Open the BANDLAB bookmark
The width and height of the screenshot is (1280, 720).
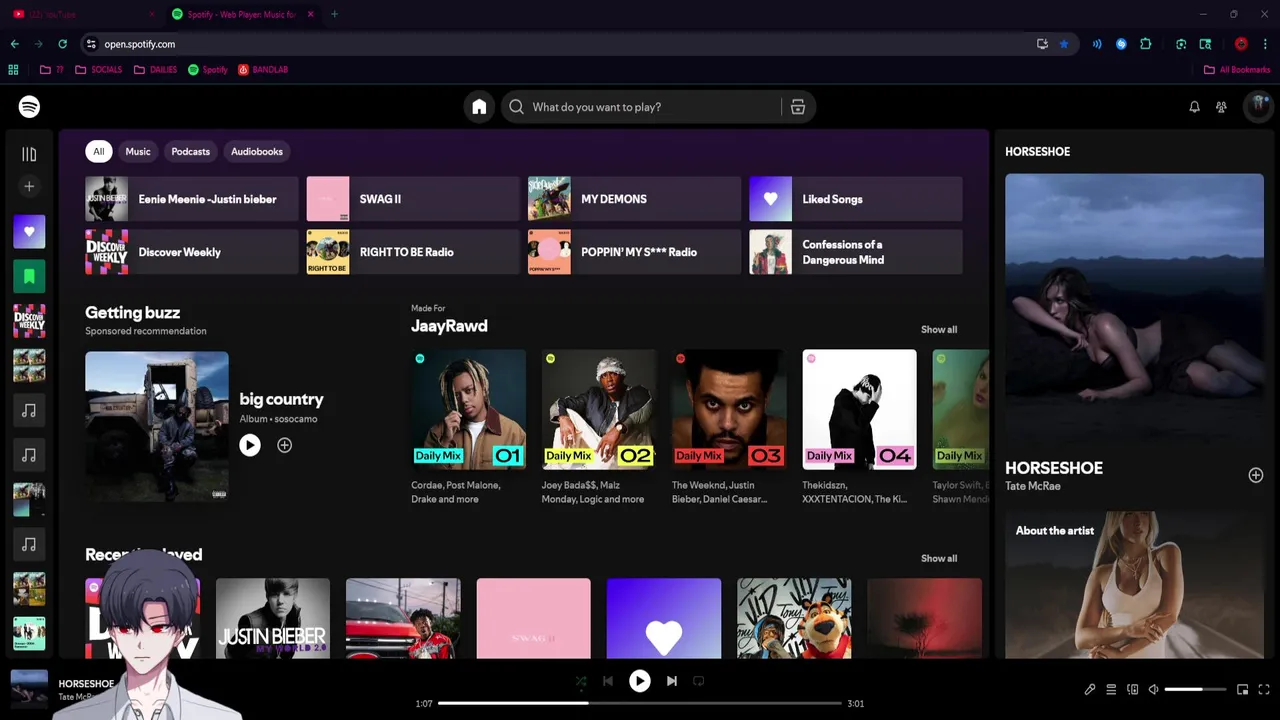(263, 70)
